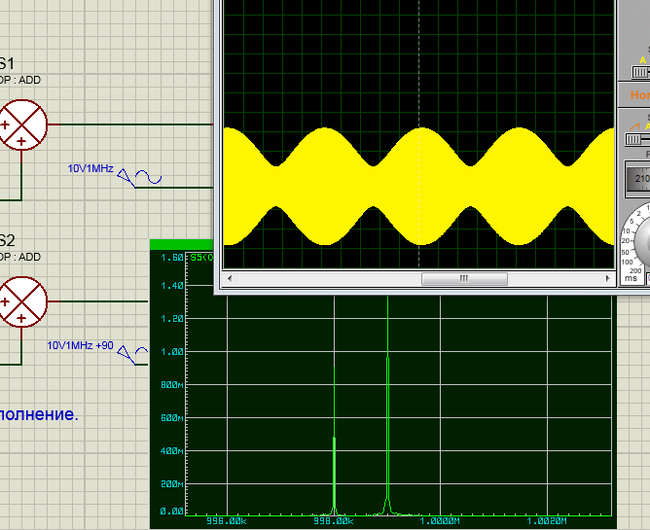
Task: Click the spectrum graph green title bar
Action: (181, 244)
